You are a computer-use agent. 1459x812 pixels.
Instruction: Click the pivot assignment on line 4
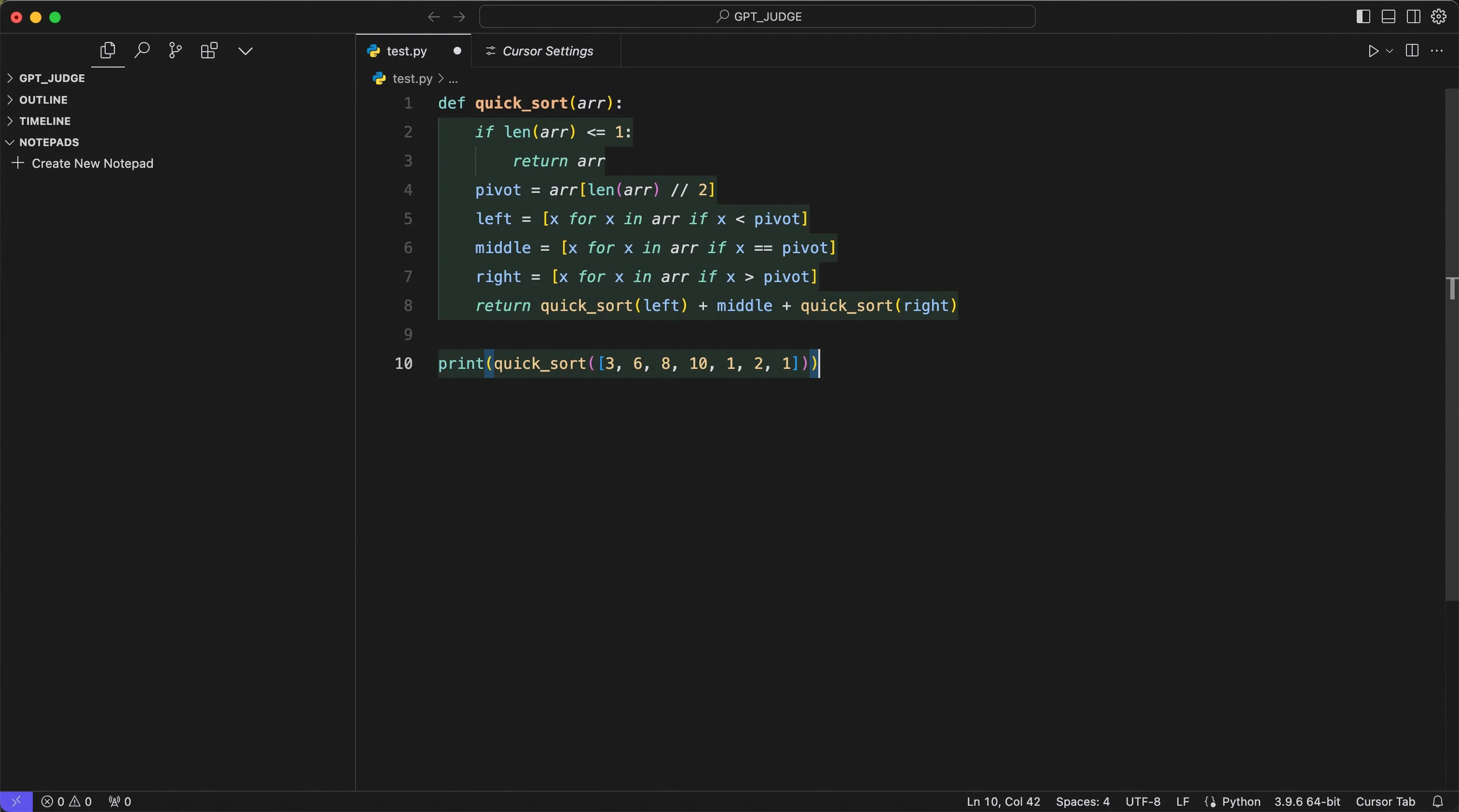tap(595, 189)
